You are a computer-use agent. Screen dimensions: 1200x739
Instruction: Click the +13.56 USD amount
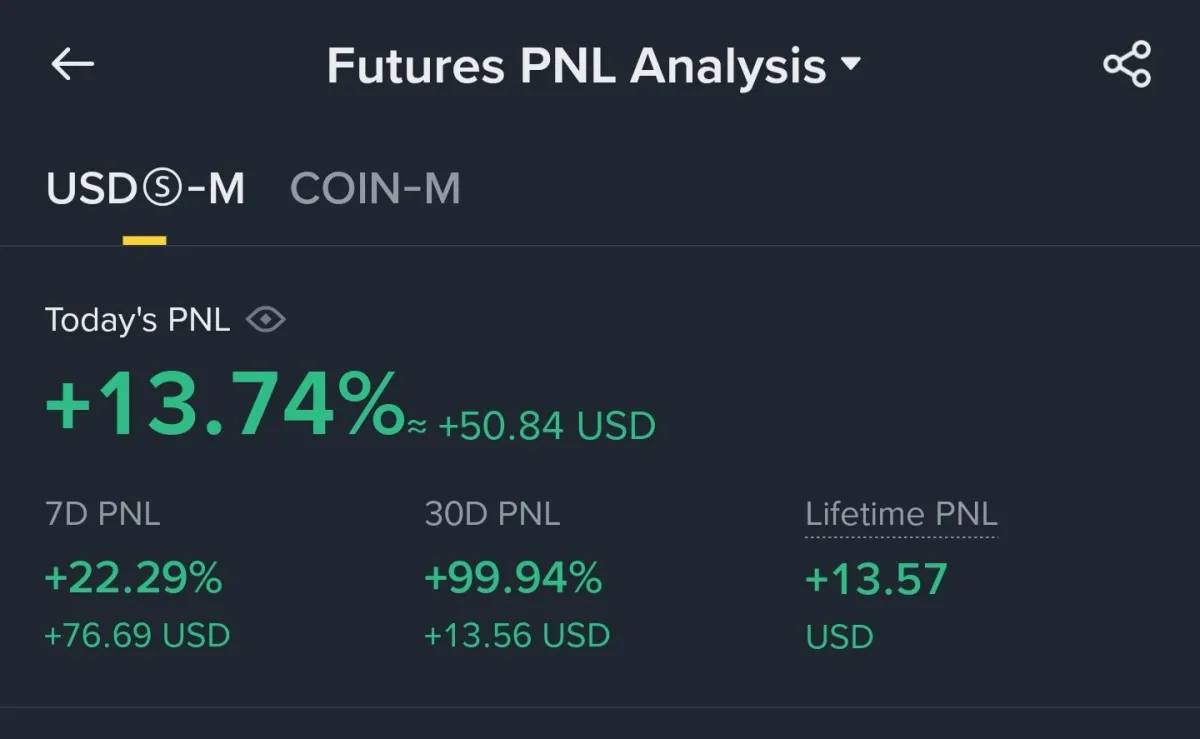[517, 635]
